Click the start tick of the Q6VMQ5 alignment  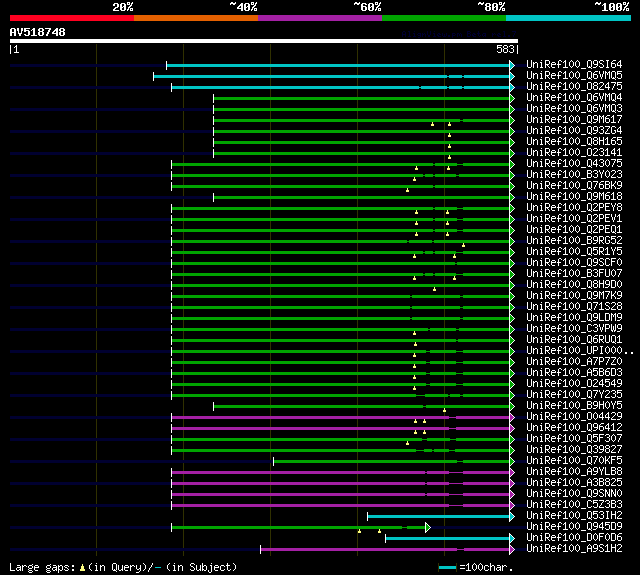[x=153, y=76]
